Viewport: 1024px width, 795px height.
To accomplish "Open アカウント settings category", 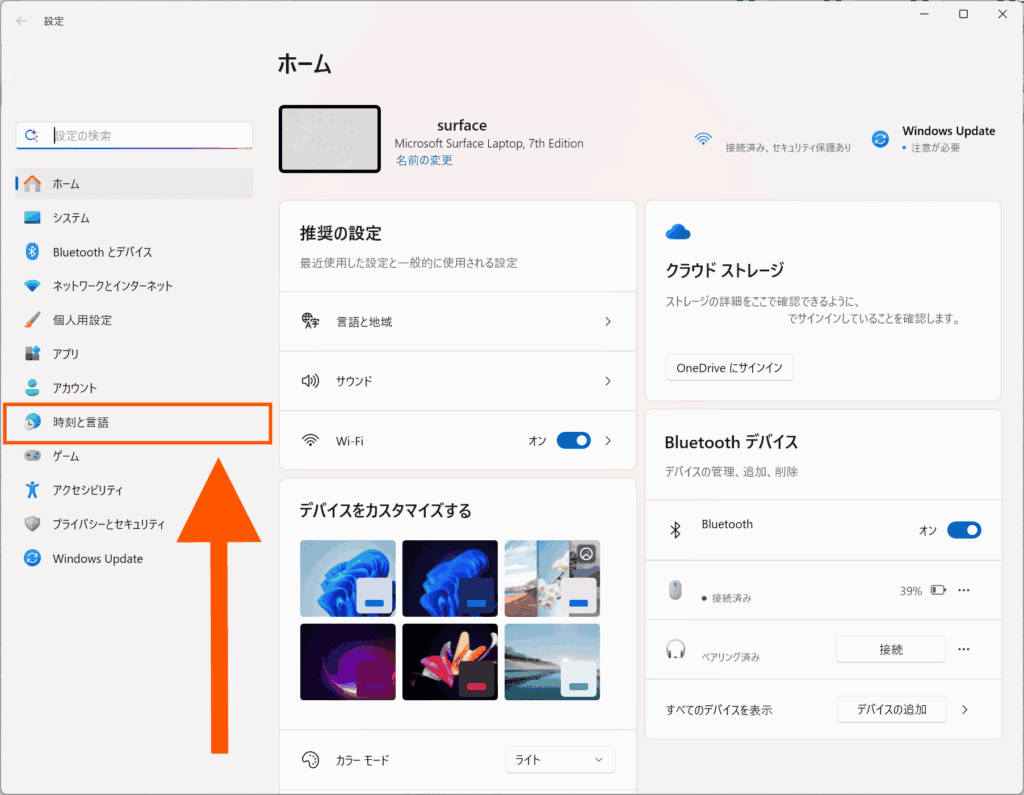I will (x=135, y=387).
